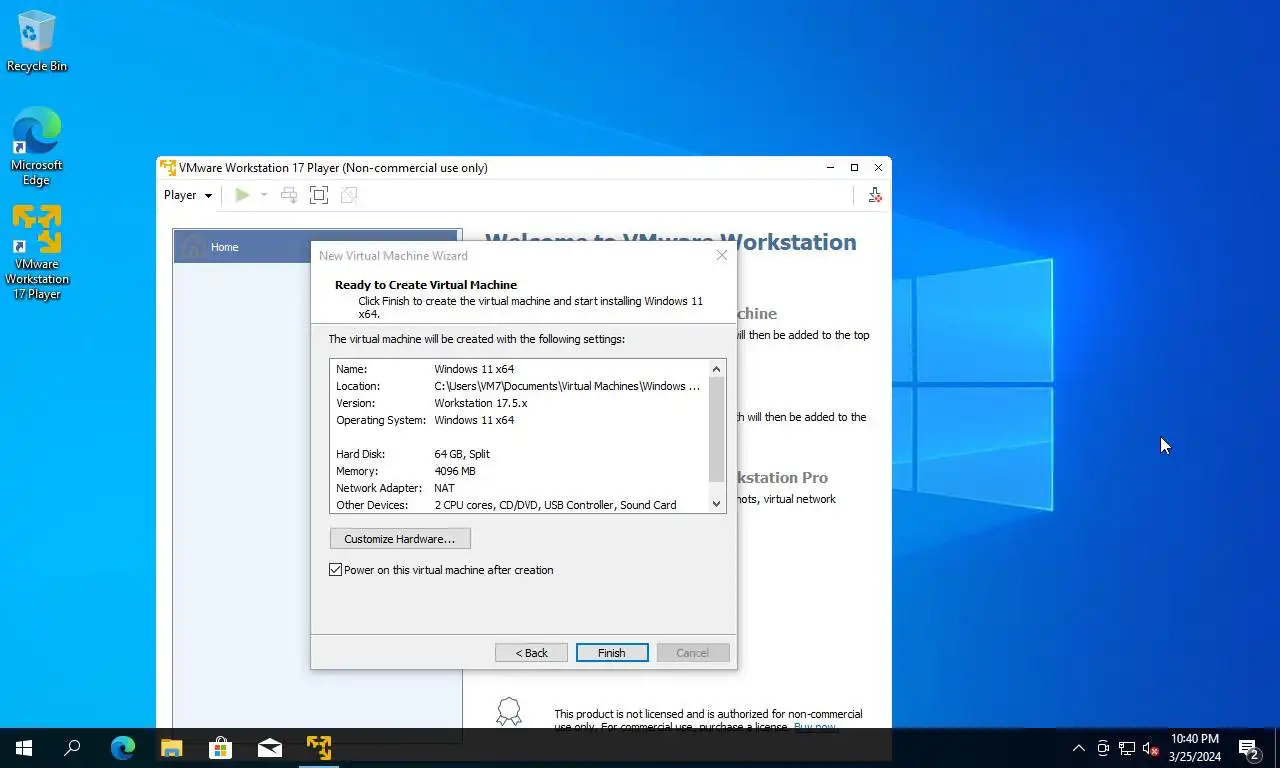Minimize the VMware Player window

(830, 168)
